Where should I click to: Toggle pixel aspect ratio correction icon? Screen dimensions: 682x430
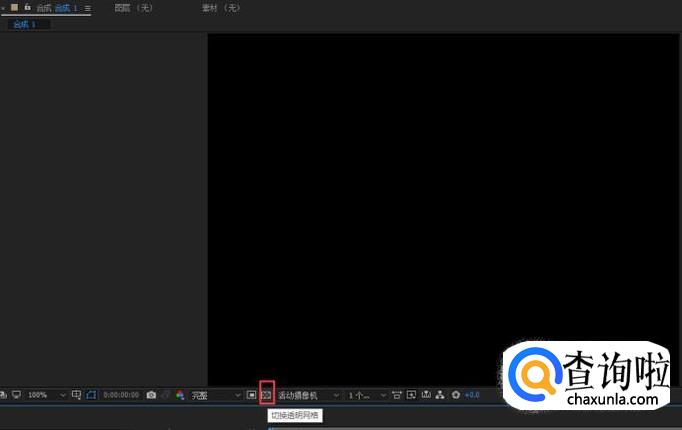coord(397,395)
